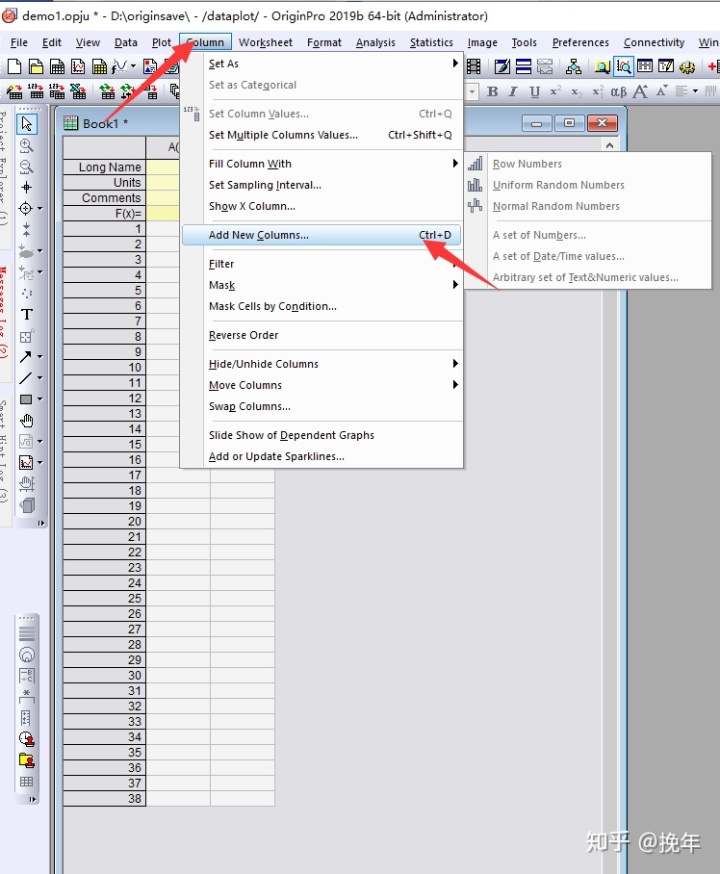Viewport: 720px width, 874px height.
Task: Open the File menu
Action: tap(19, 43)
